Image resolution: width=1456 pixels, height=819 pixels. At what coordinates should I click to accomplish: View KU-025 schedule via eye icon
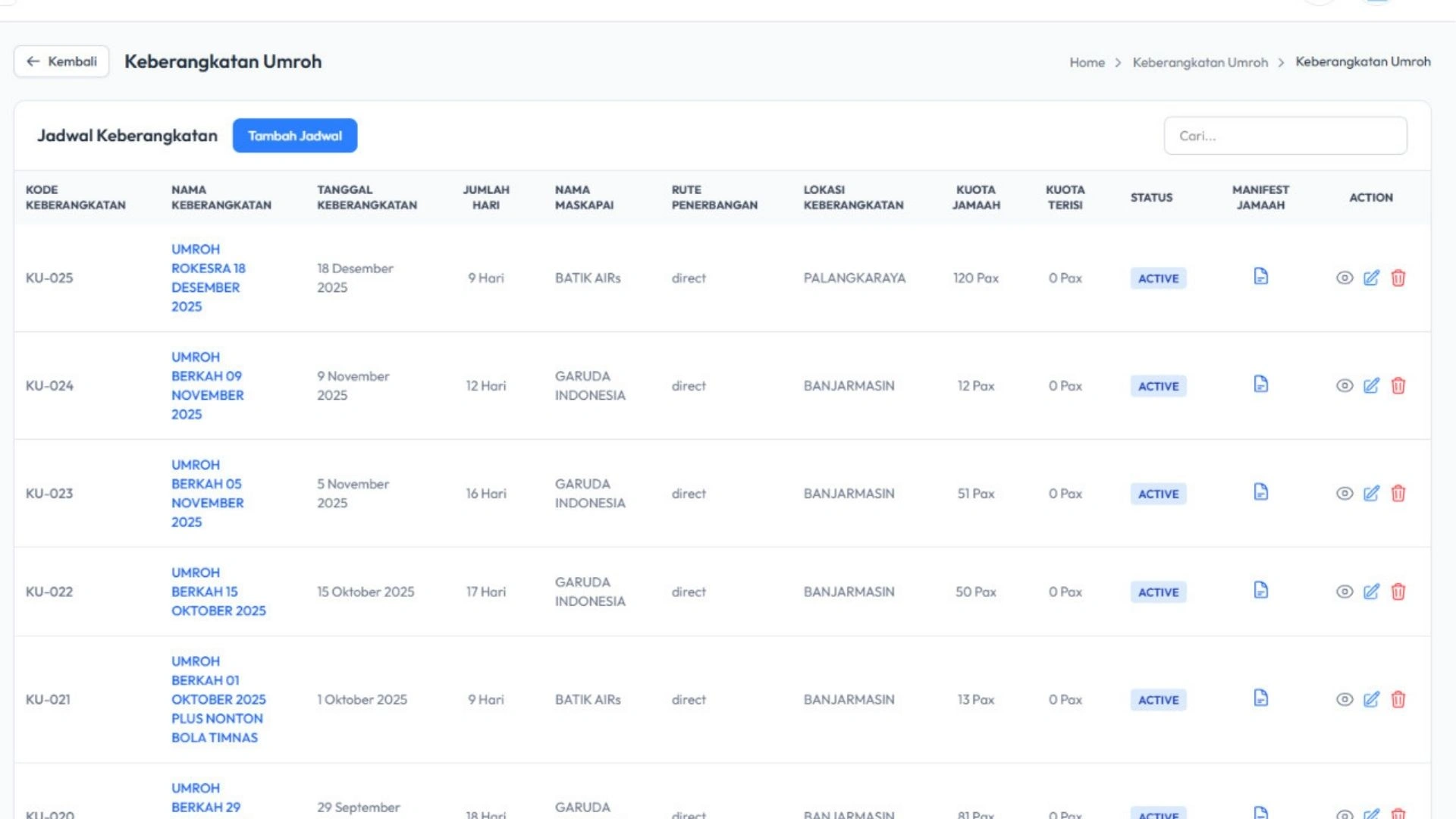[1344, 278]
